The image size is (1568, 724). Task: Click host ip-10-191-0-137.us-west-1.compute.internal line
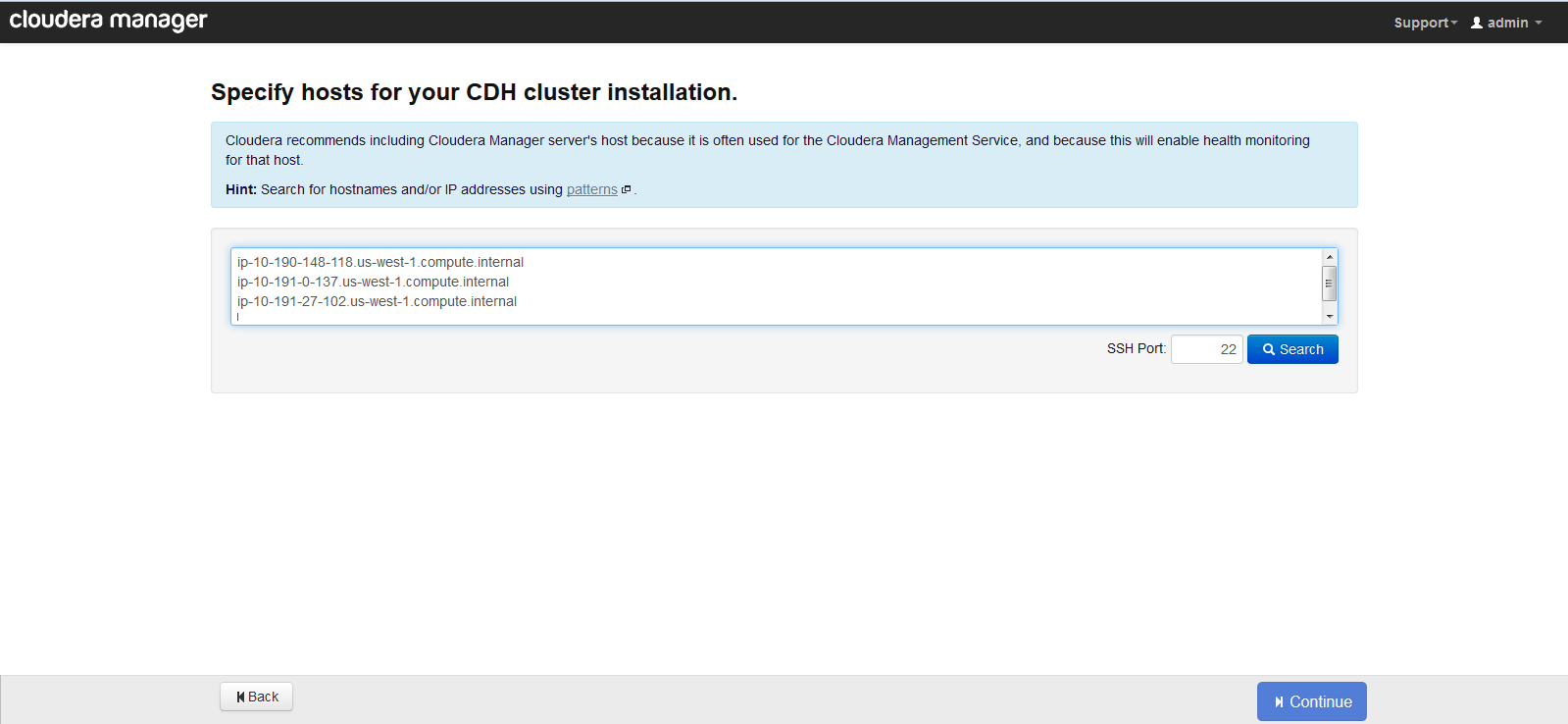point(373,282)
